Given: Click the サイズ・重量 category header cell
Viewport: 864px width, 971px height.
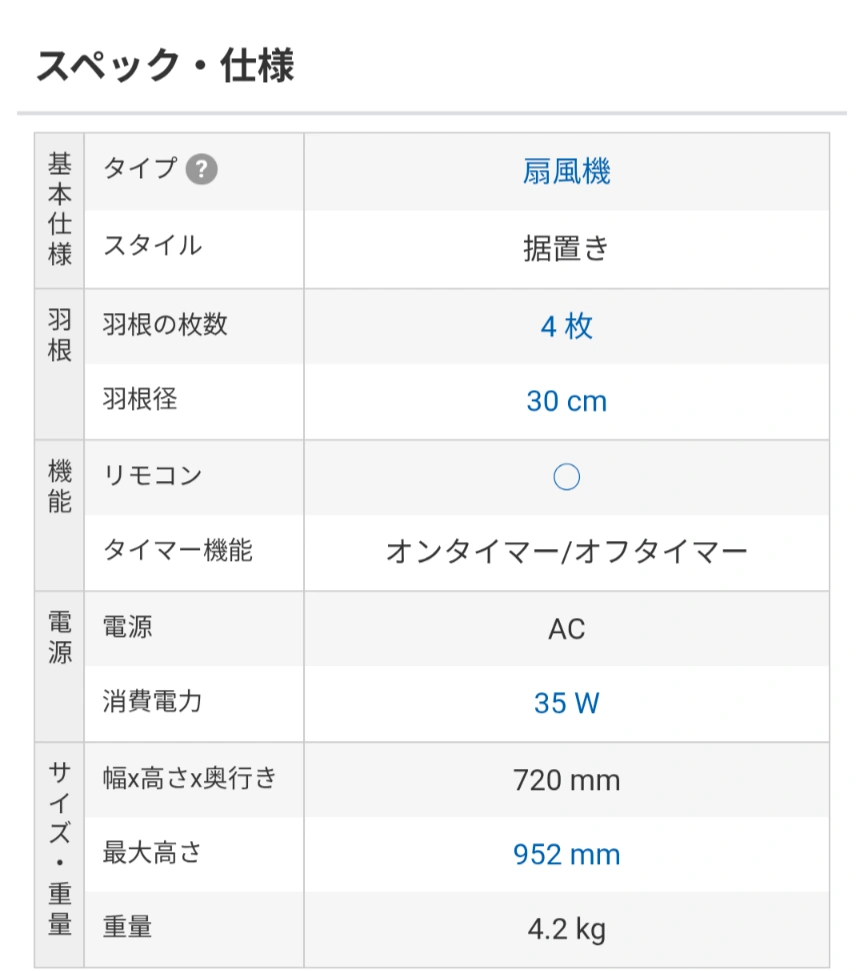Looking at the screenshot, I should pyautogui.click(x=59, y=855).
